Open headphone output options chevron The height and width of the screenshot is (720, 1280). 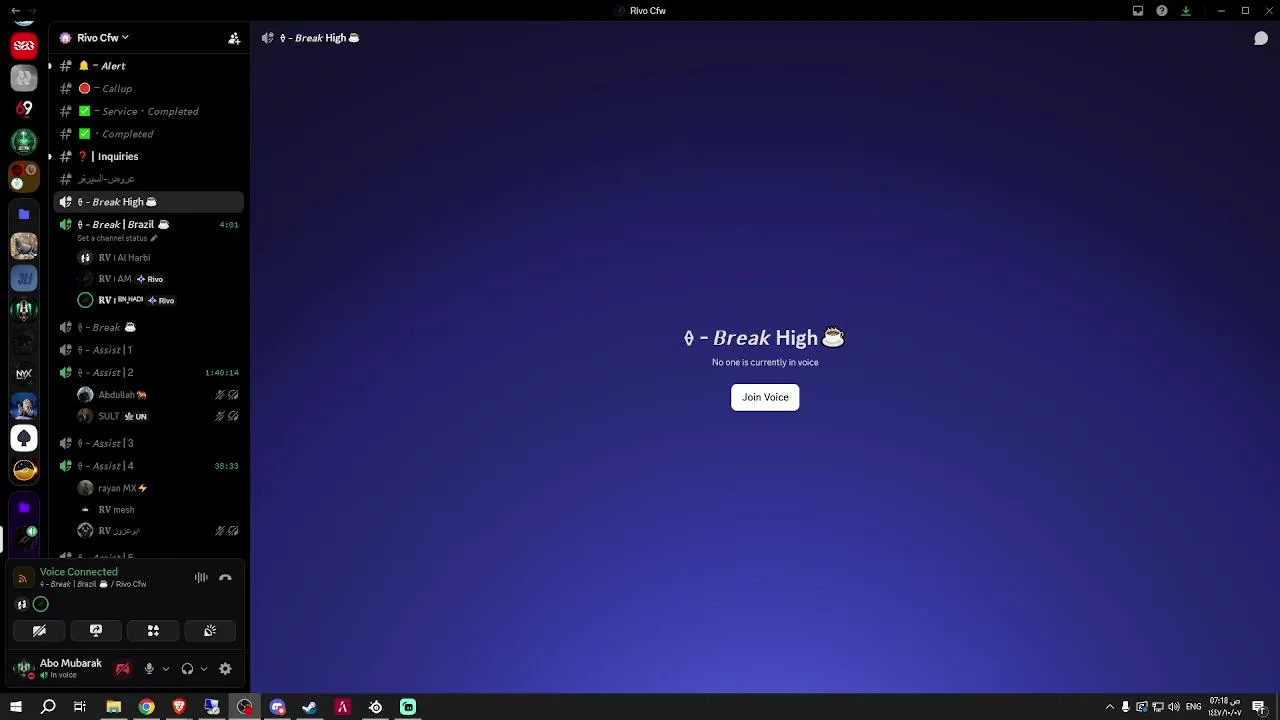pyautogui.click(x=203, y=669)
